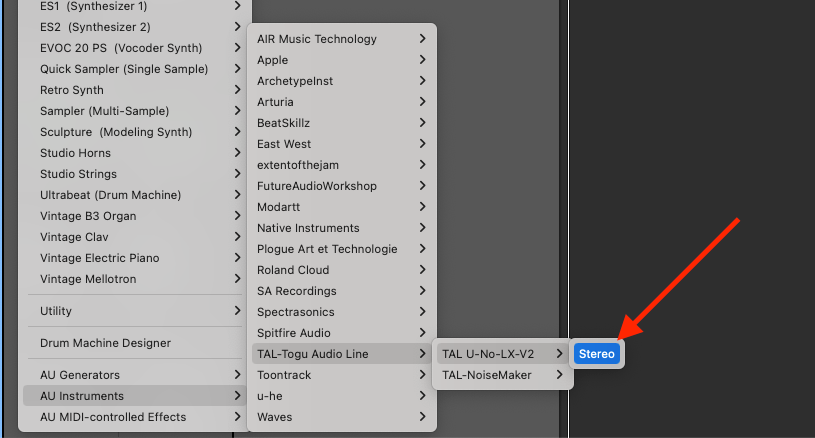Open TAL-Togu Audio Line submenu
815x438 pixels.
coord(341,354)
